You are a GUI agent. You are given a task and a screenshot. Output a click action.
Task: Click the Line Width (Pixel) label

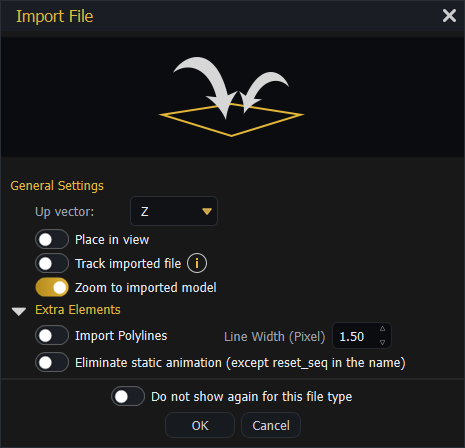pyautogui.click(x=274, y=337)
